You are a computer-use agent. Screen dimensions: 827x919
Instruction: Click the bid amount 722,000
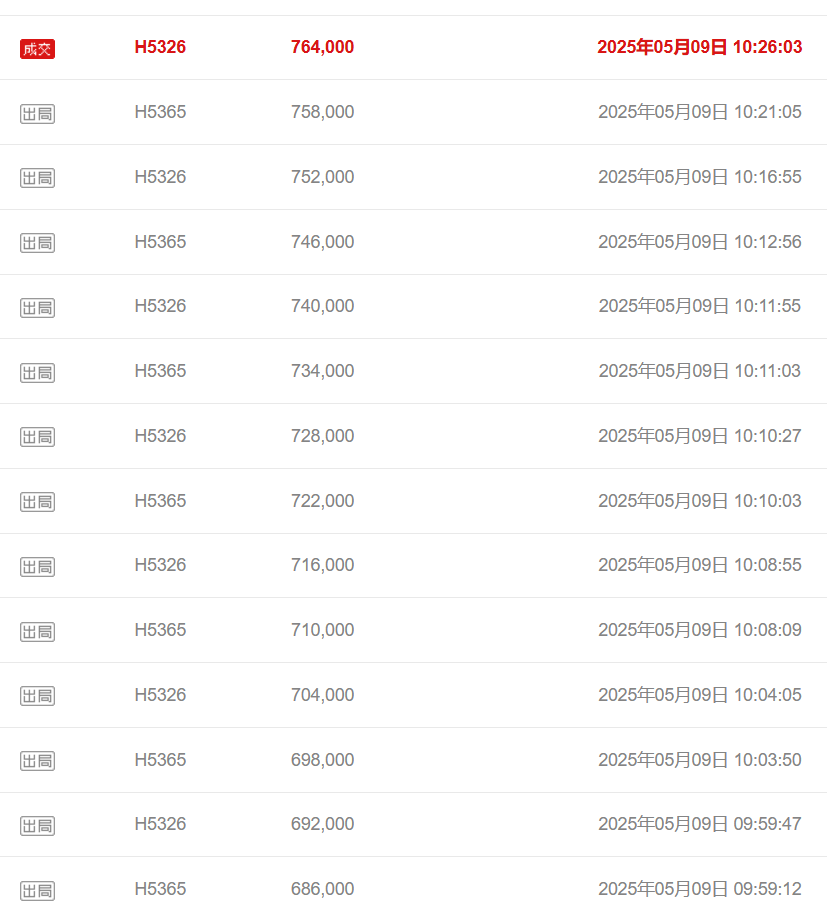(322, 501)
